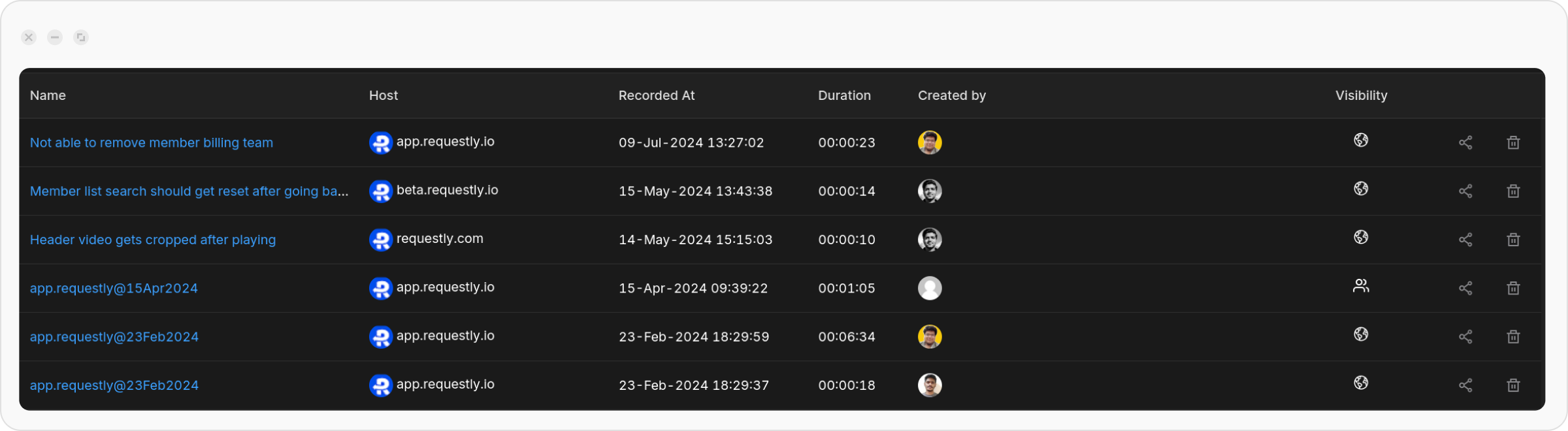The width and height of the screenshot is (1568, 431).
Task: Open the "app.requestly@15Apr2024" recording
Action: pos(114,288)
